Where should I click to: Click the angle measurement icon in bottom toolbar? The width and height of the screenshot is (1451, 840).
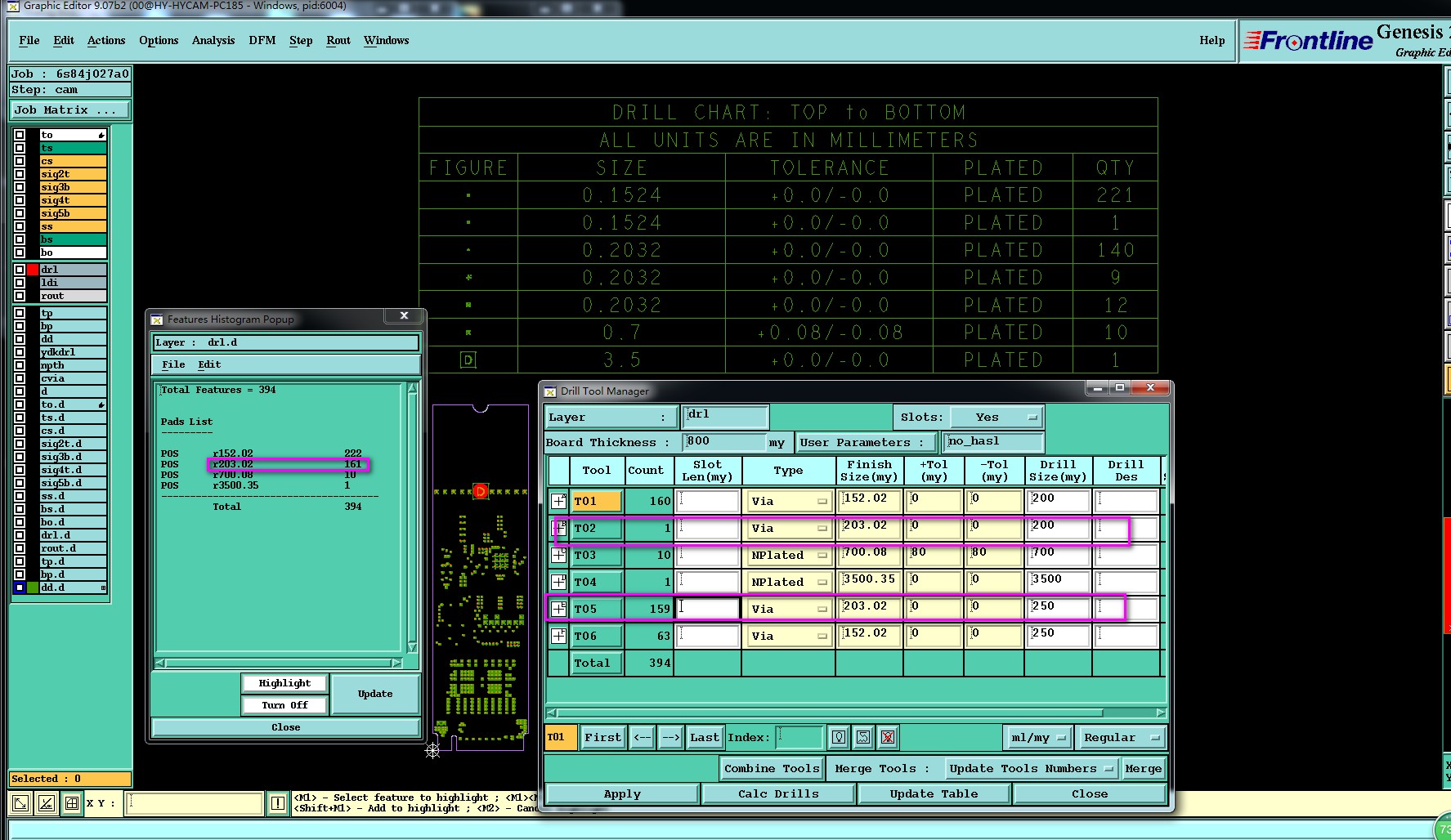pyautogui.click(x=47, y=803)
